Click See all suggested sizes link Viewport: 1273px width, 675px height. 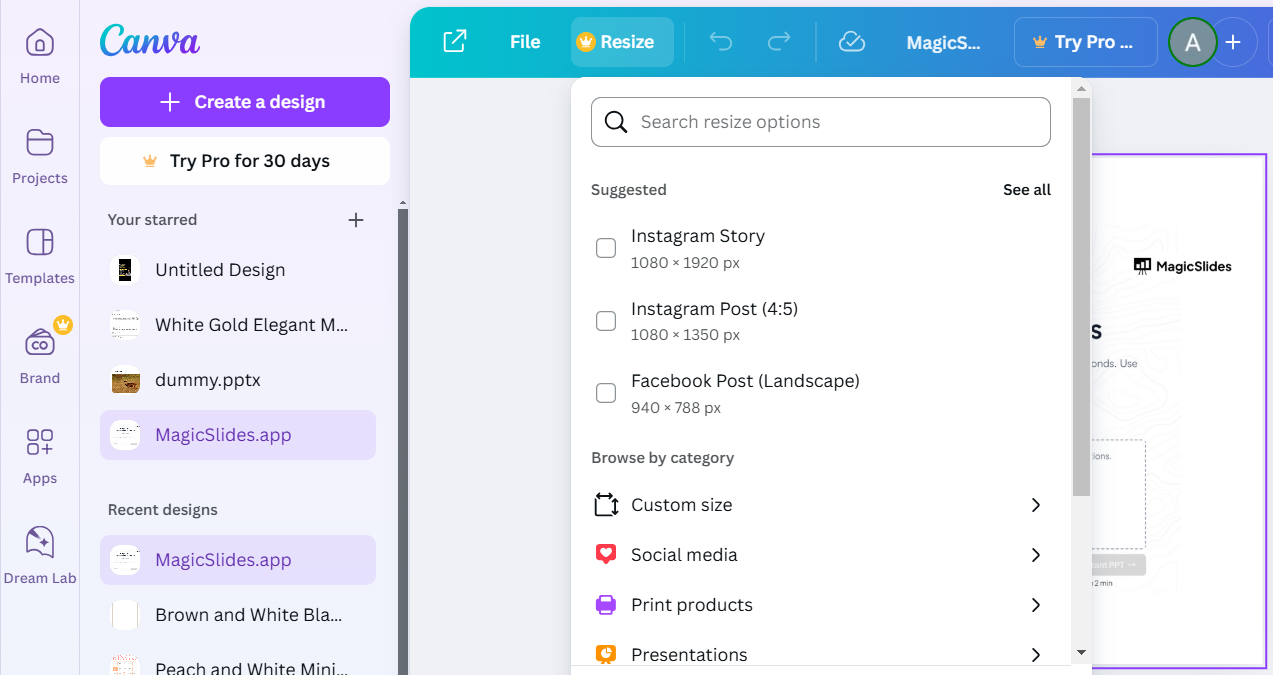[1026, 190]
